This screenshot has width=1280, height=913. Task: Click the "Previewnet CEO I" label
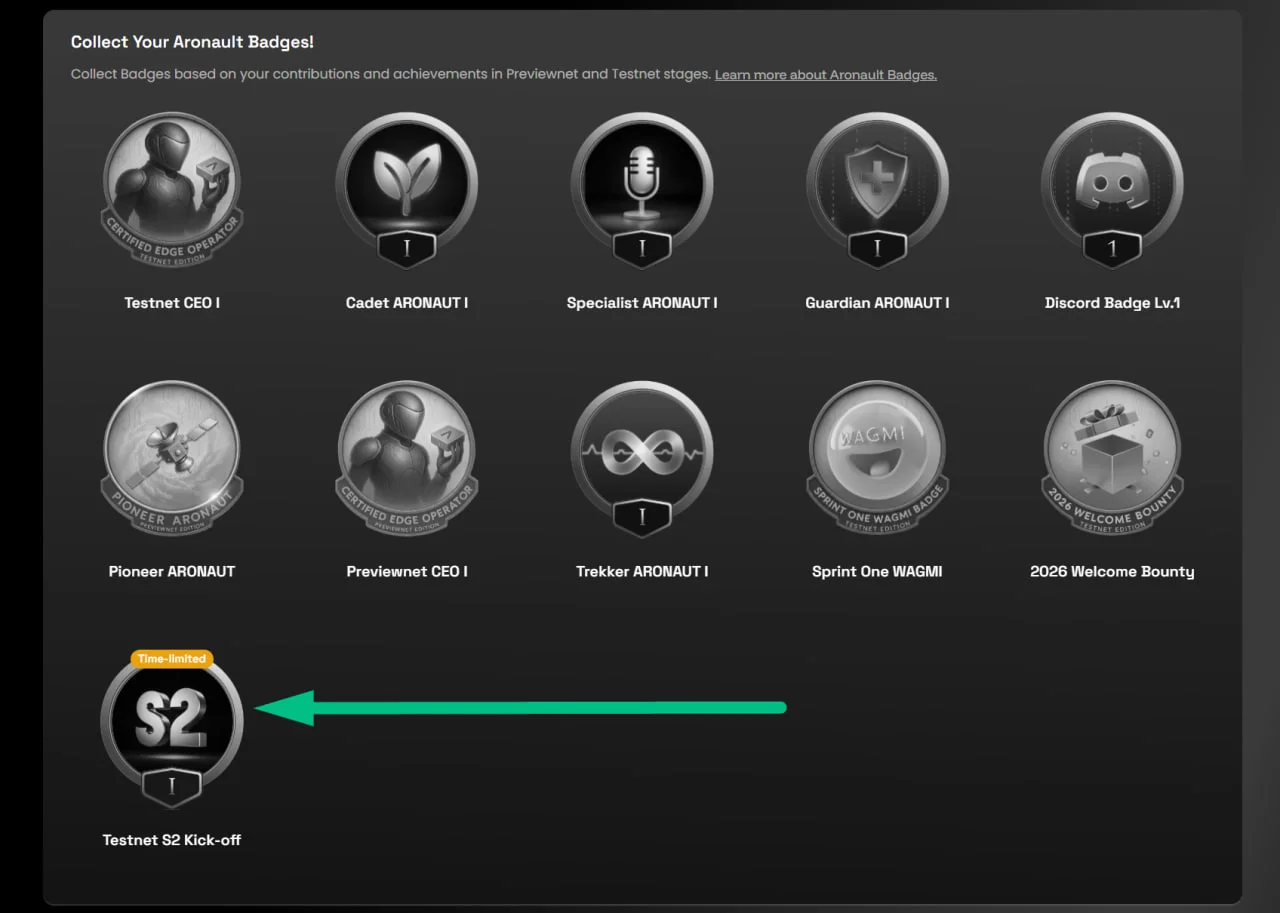coord(407,572)
